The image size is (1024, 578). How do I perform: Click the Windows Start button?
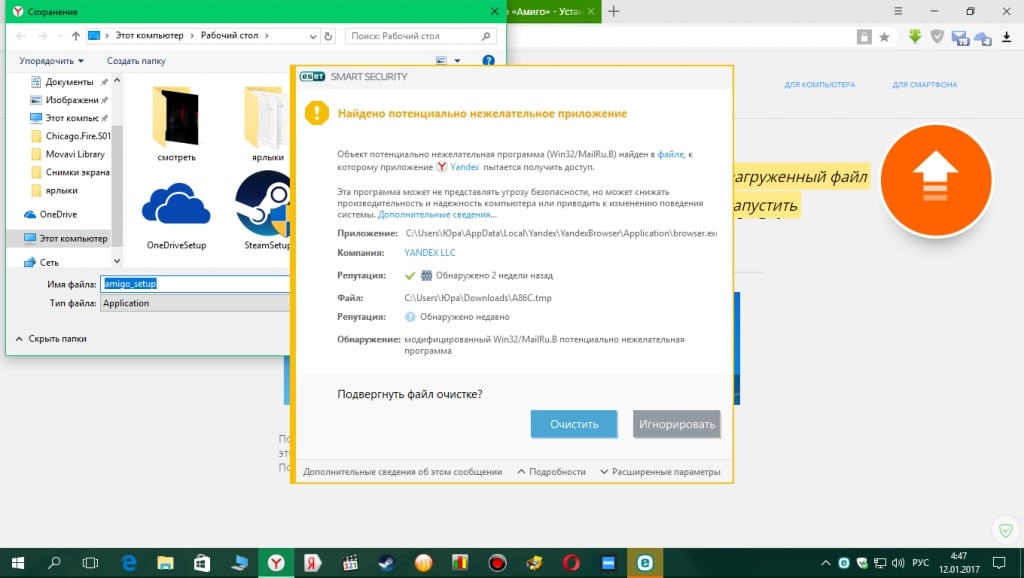click(18, 563)
